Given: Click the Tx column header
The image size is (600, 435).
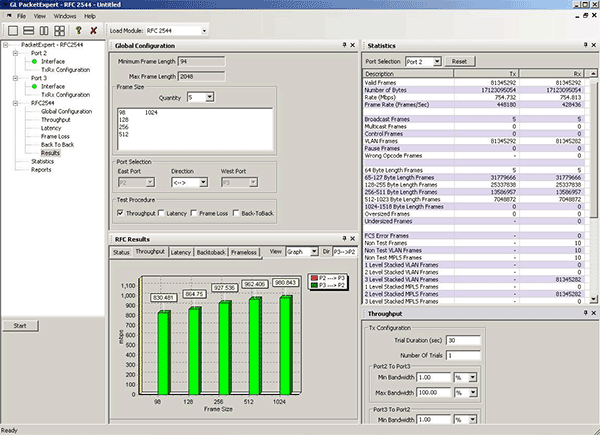Looking at the screenshot, I should tap(486, 73).
